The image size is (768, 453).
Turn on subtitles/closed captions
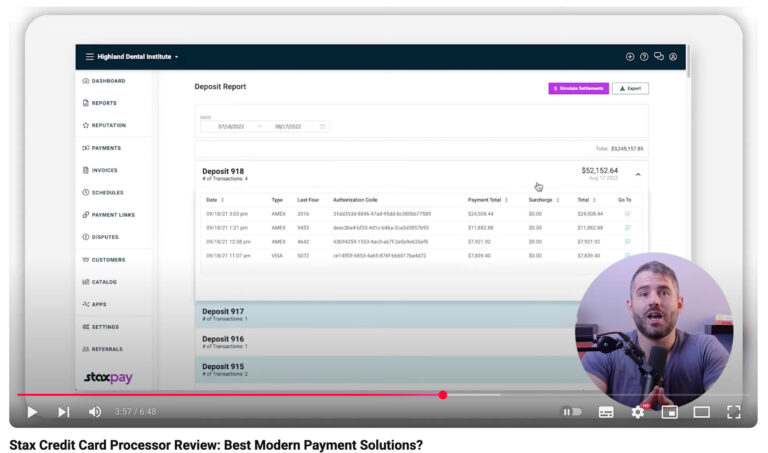(606, 412)
